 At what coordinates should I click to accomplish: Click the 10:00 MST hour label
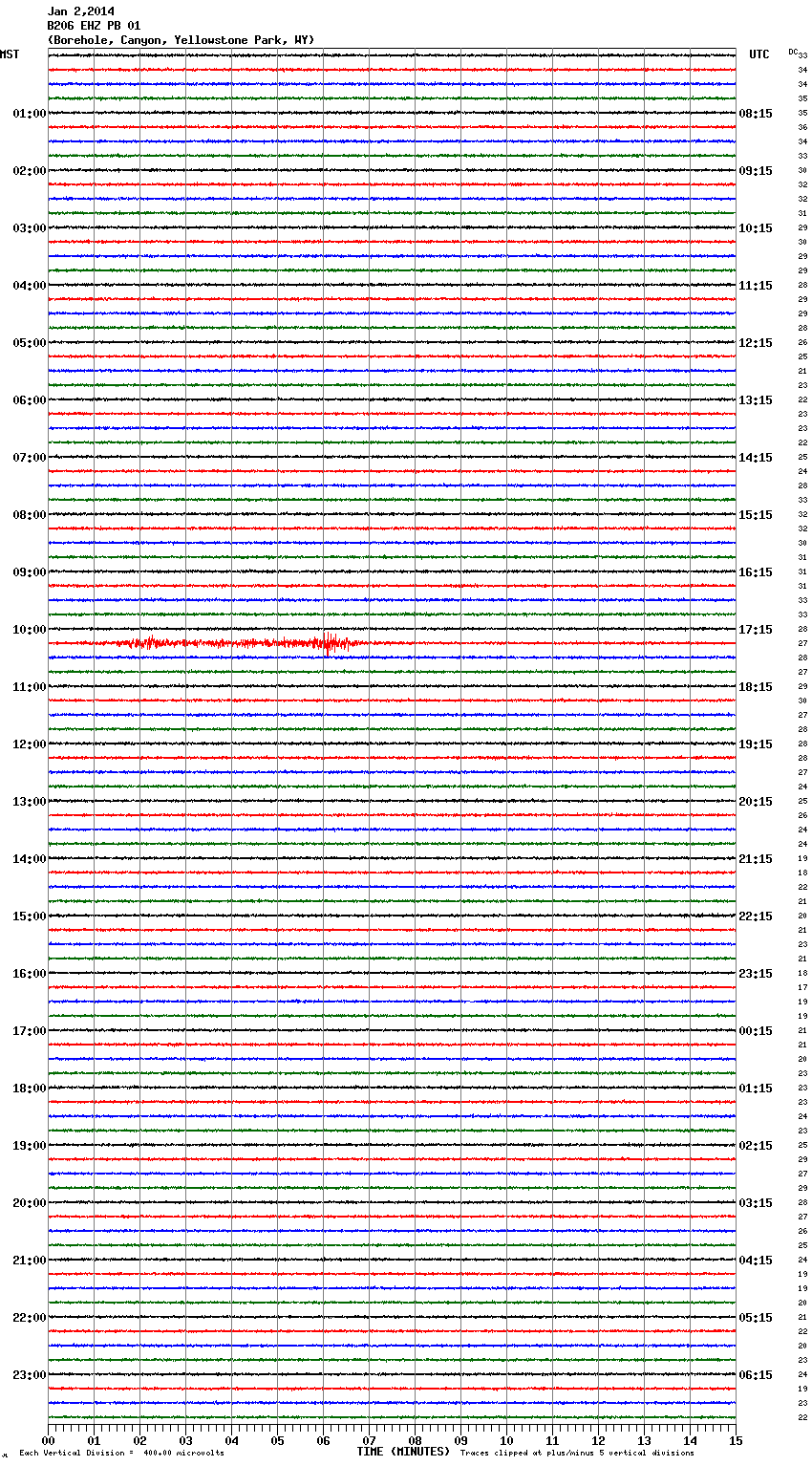29,630
